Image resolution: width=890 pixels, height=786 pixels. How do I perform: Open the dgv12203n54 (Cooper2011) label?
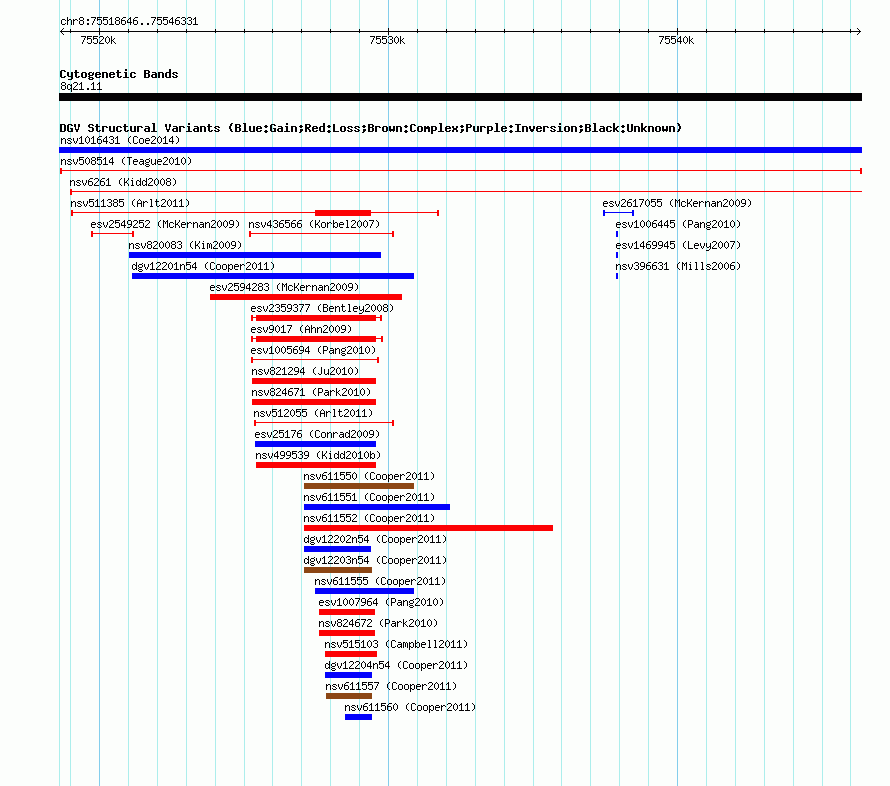pos(375,560)
